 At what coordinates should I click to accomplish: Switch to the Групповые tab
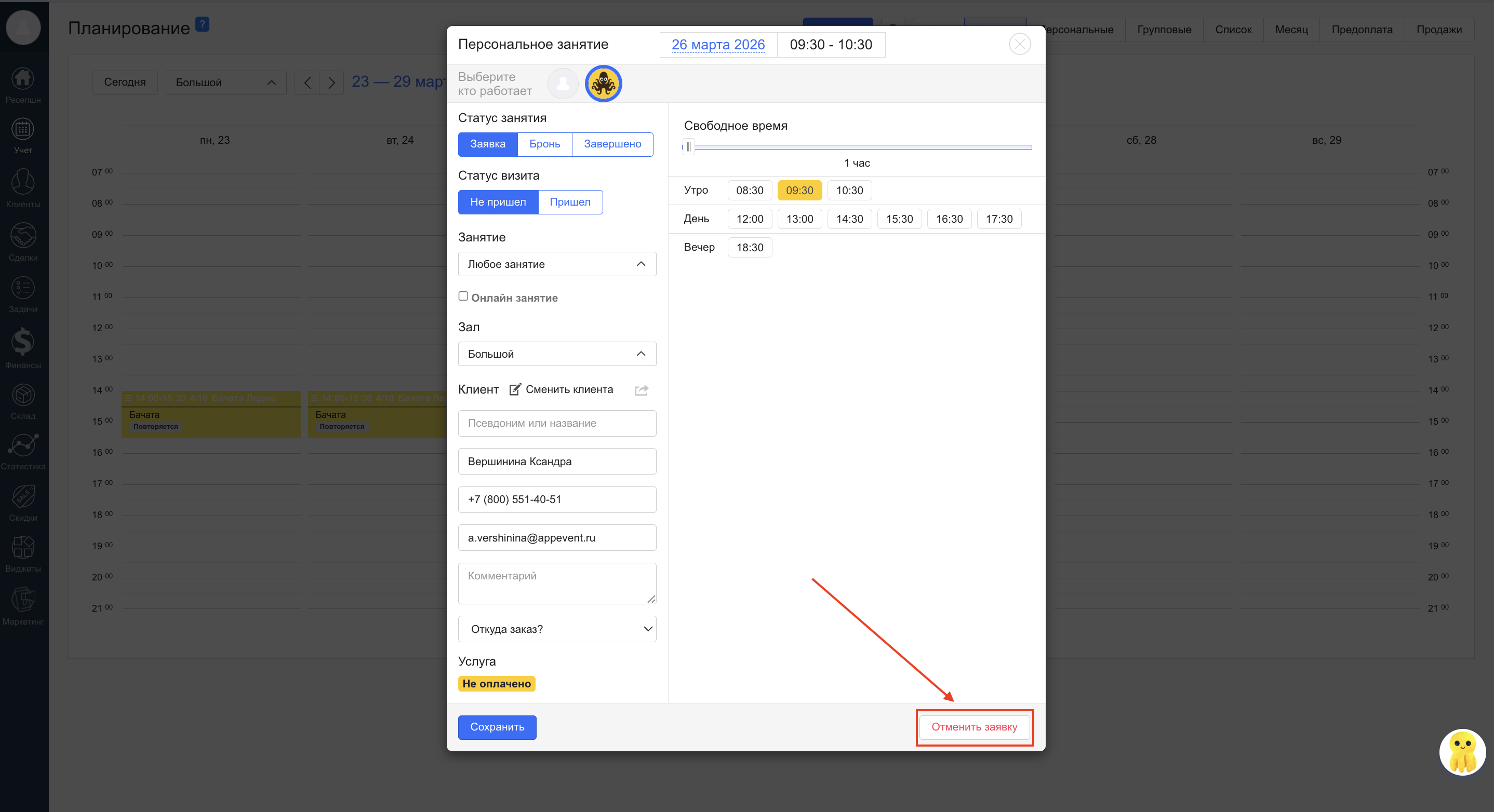point(1164,30)
